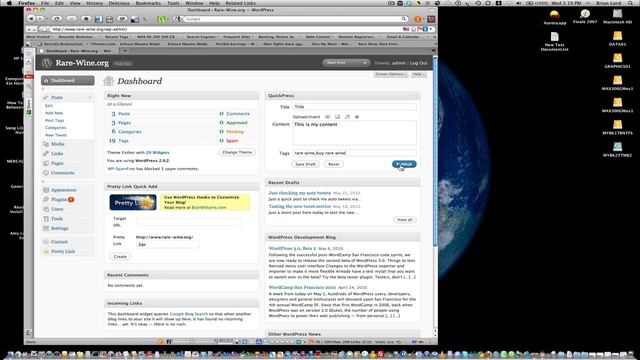Open Macintosh HD desktop drive icon
Viewport: 640px width, 360px height.
[617, 17]
